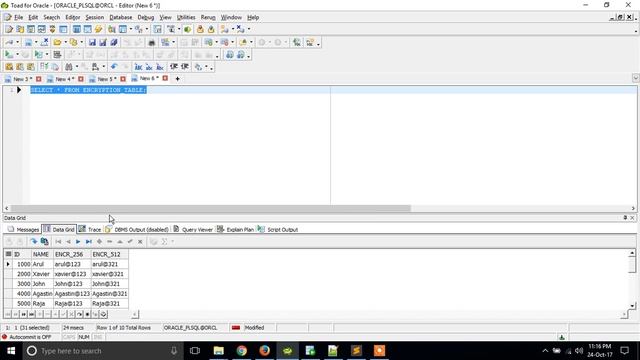Click the grid export data icon
640x360 pixels.
point(44,242)
